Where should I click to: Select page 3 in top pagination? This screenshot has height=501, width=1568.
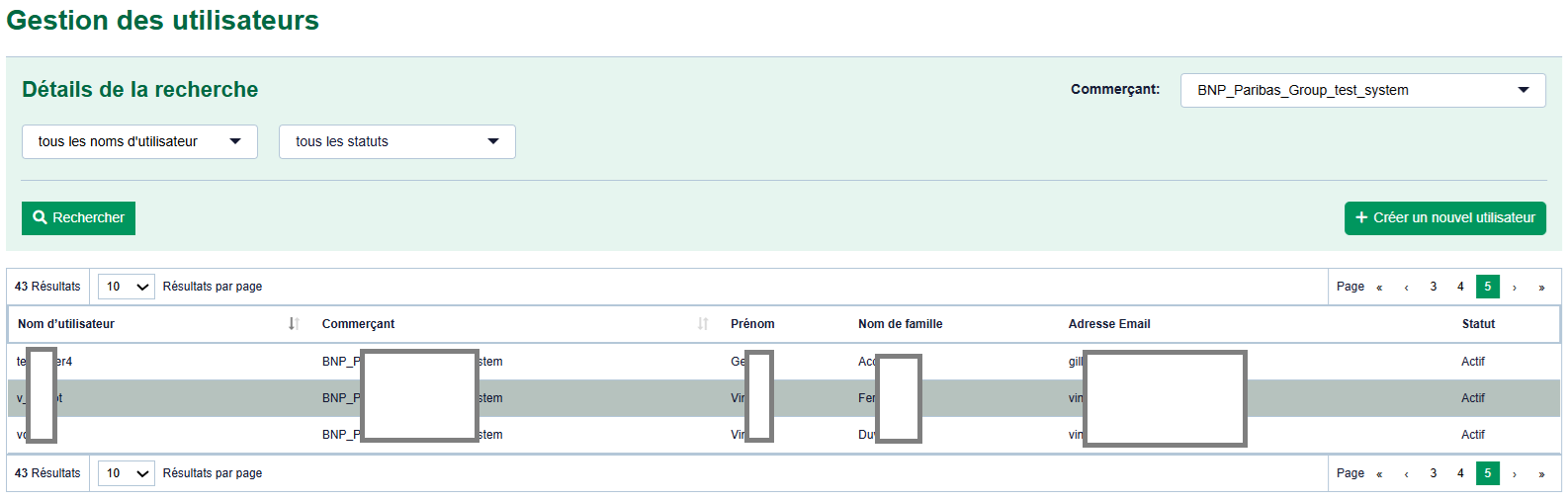coord(1434,287)
